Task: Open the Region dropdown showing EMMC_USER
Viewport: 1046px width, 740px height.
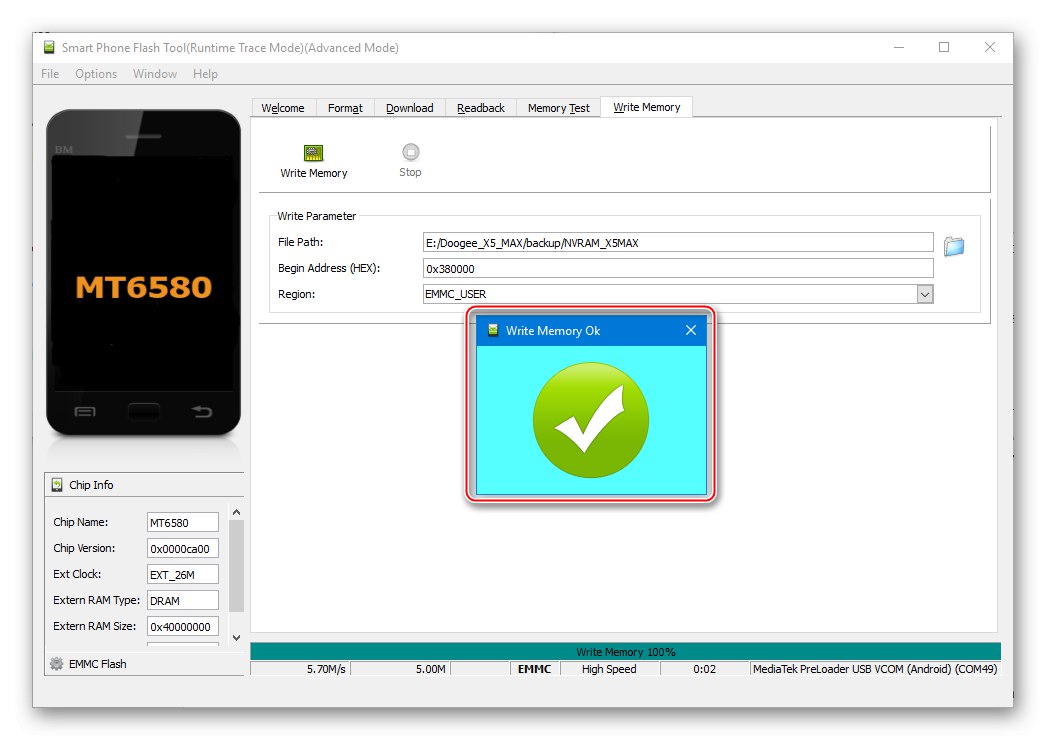Action: coord(925,293)
